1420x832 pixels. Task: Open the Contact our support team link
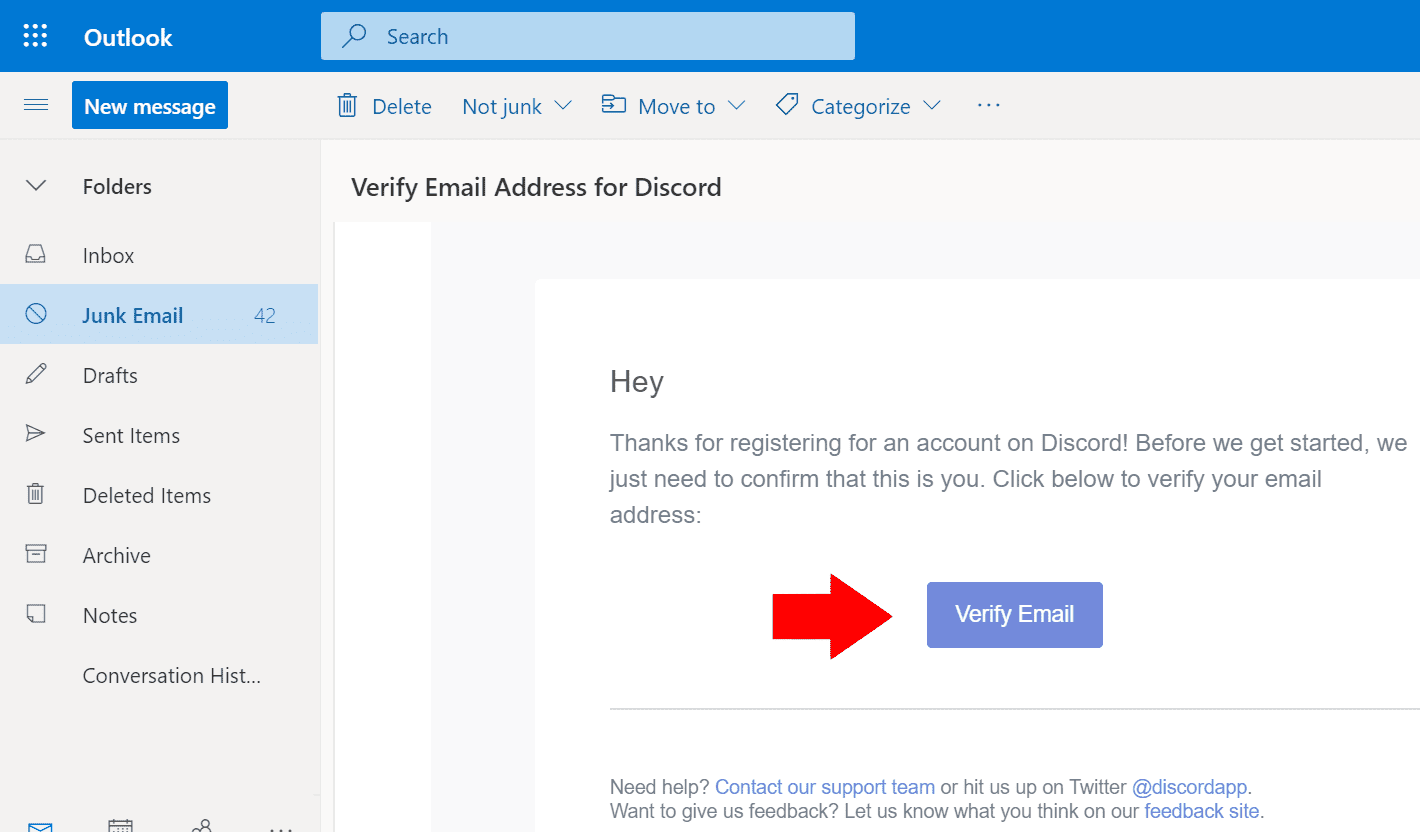(825, 787)
